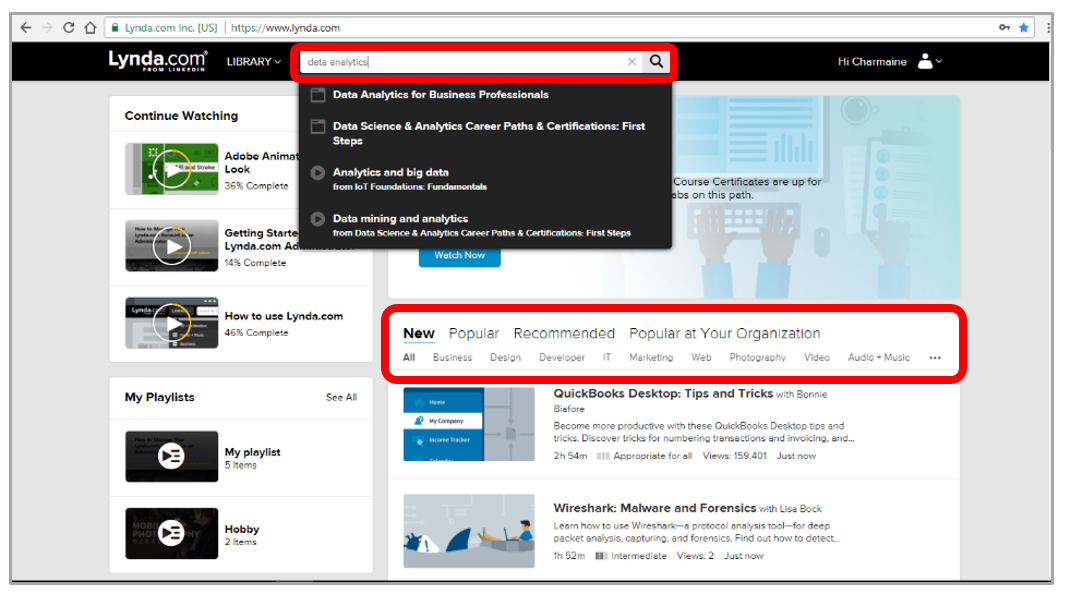This screenshot has width=1068, height=594.
Task: Click the Adobe Animate course title
Action: [262, 163]
